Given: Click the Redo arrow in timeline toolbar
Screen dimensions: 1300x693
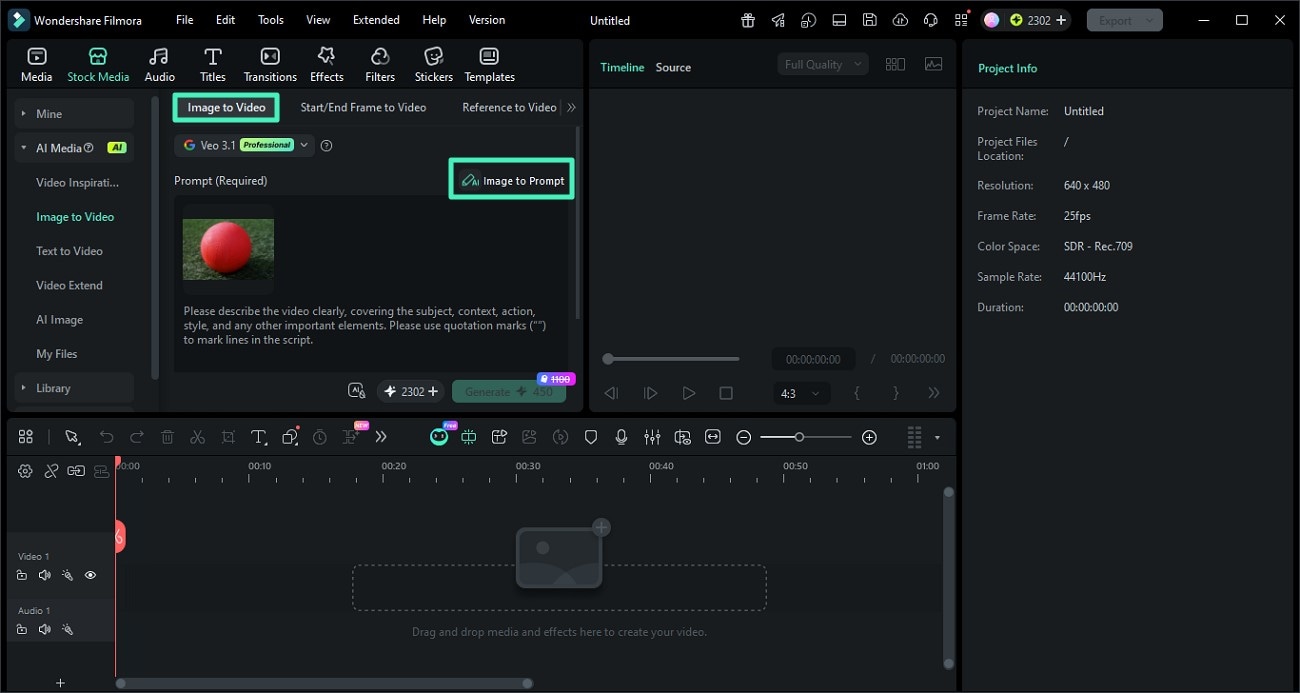Looking at the screenshot, I should pos(137,437).
